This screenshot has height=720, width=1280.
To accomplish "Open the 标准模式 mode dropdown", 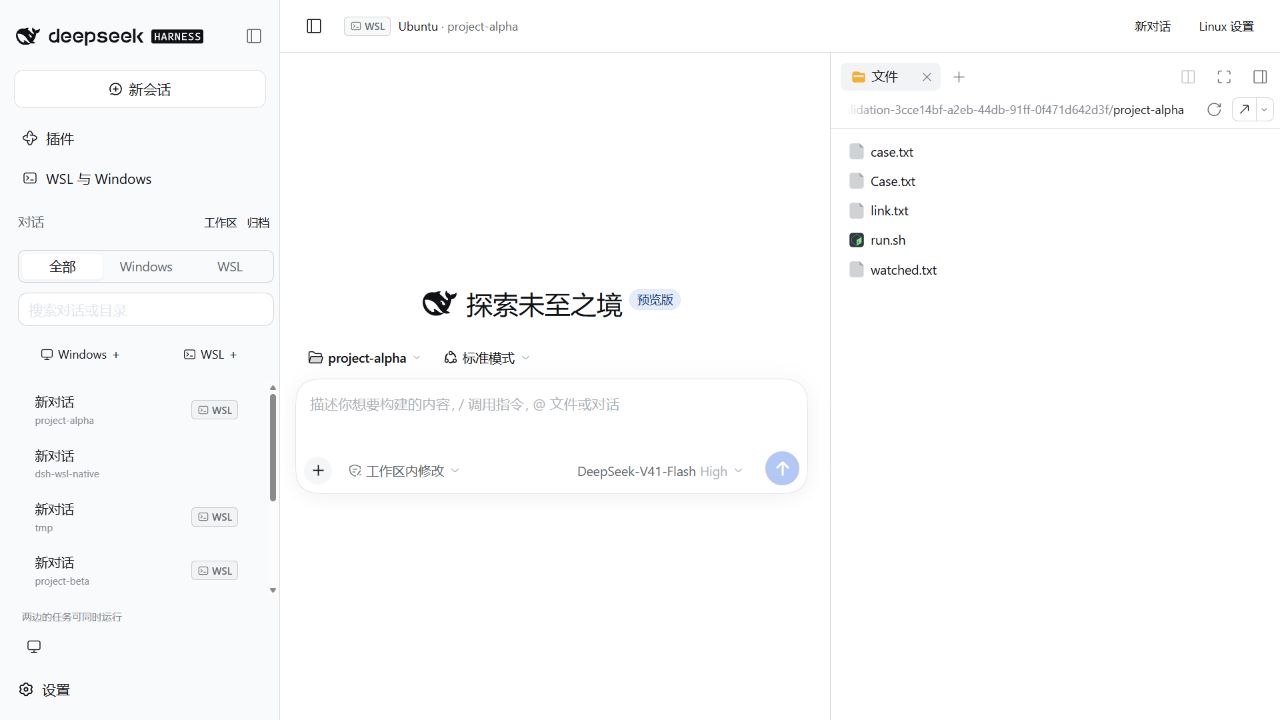I will (x=487, y=357).
